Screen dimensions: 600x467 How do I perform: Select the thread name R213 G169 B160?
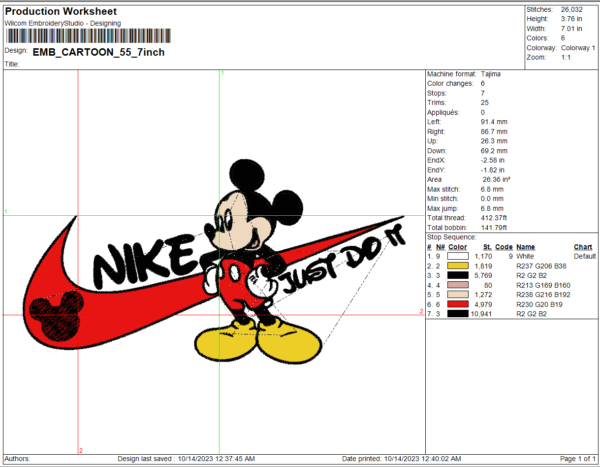click(543, 285)
